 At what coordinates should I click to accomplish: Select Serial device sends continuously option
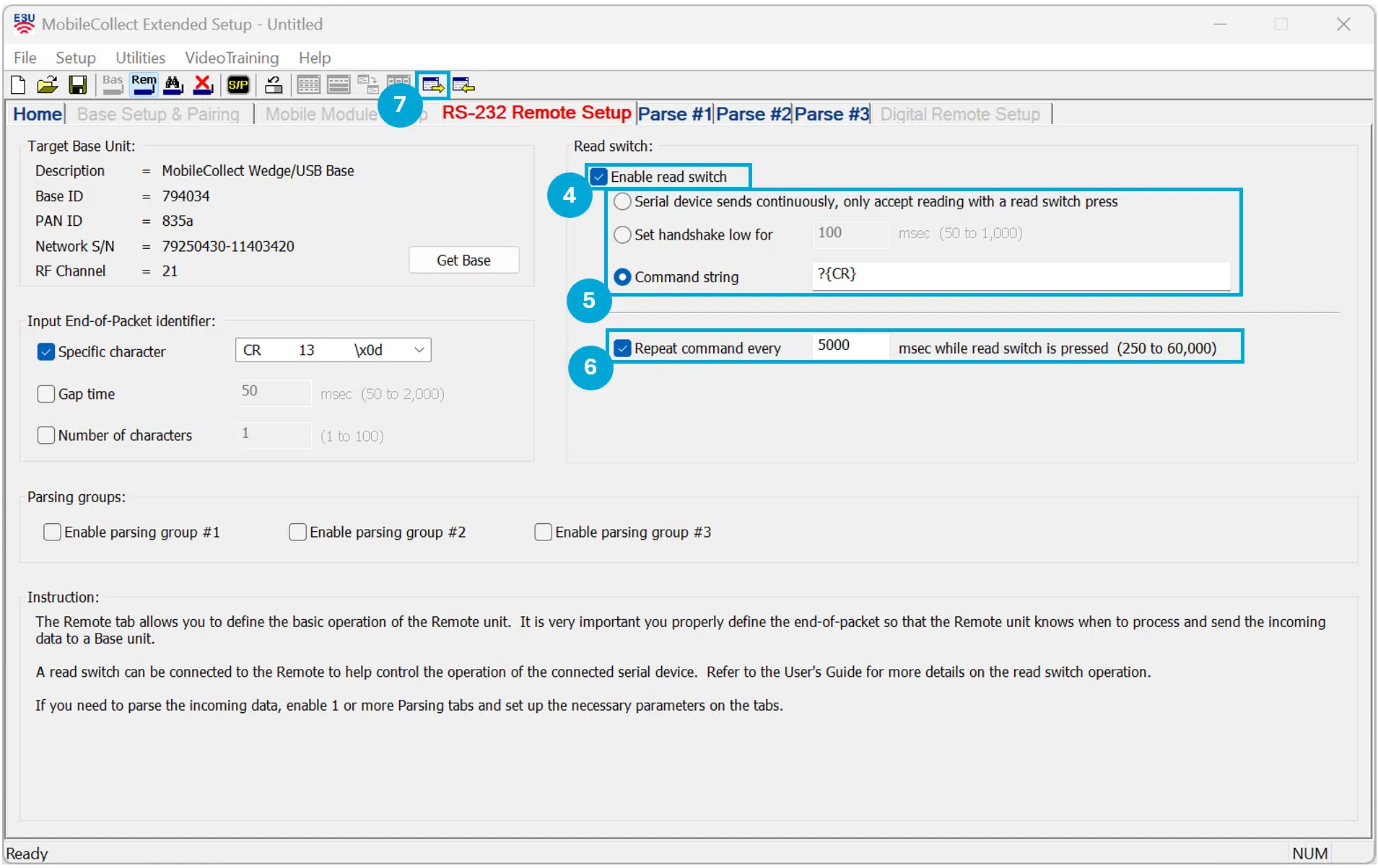point(622,202)
